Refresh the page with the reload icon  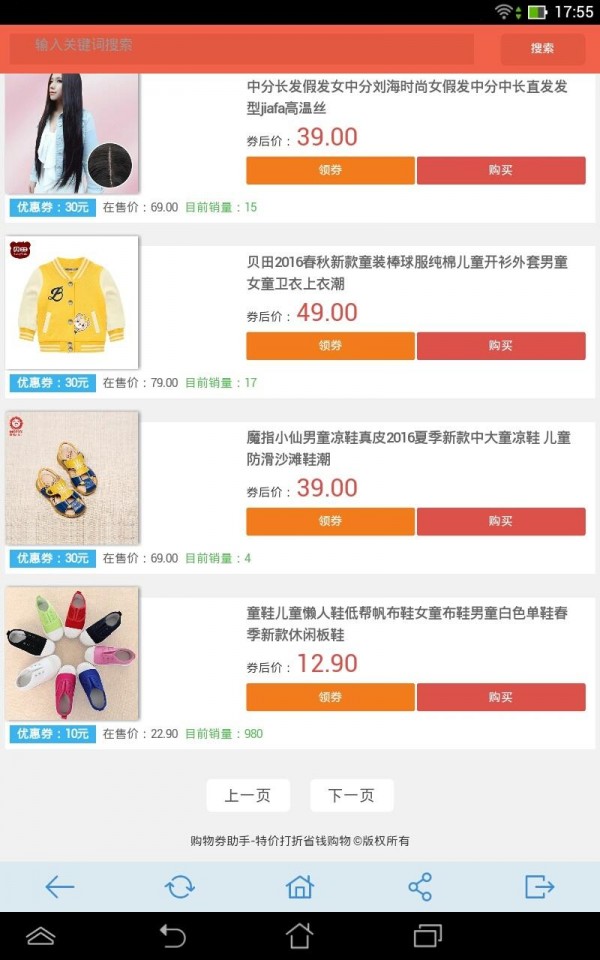(179, 886)
